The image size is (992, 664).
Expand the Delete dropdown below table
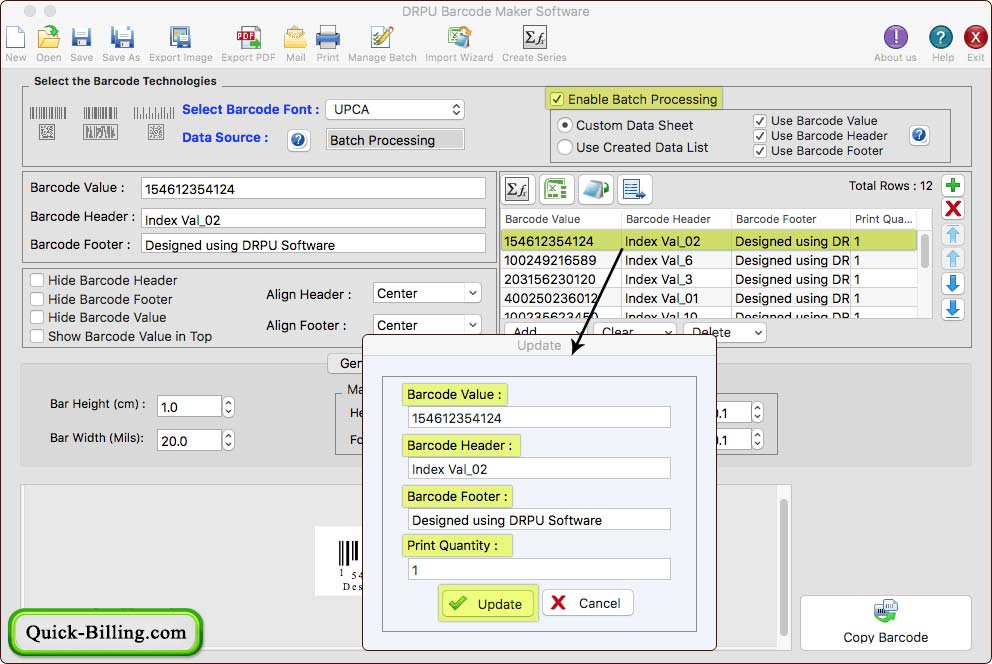click(x=725, y=332)
